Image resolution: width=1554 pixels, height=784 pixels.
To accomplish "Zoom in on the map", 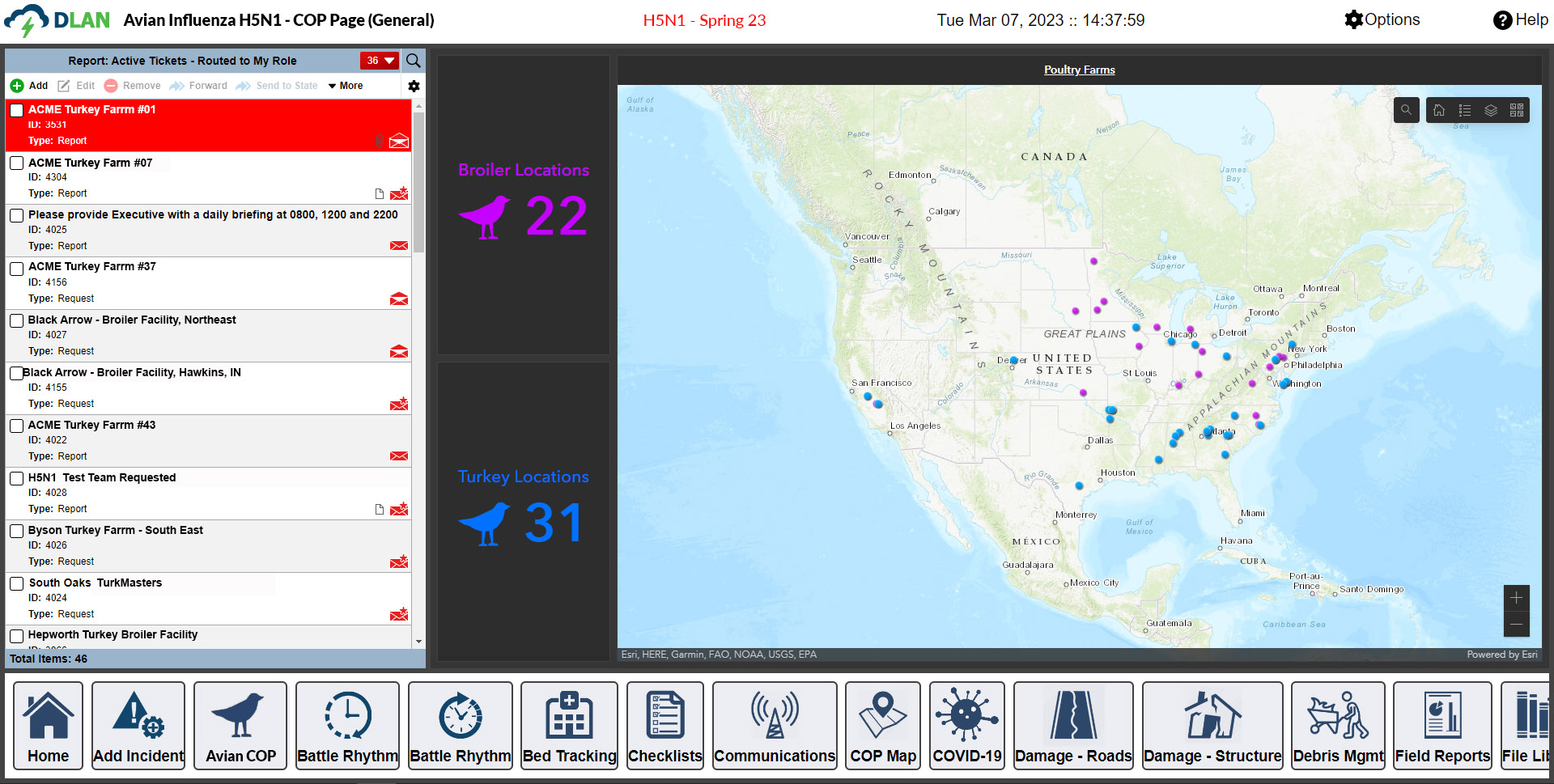I will coord(1516,598).
